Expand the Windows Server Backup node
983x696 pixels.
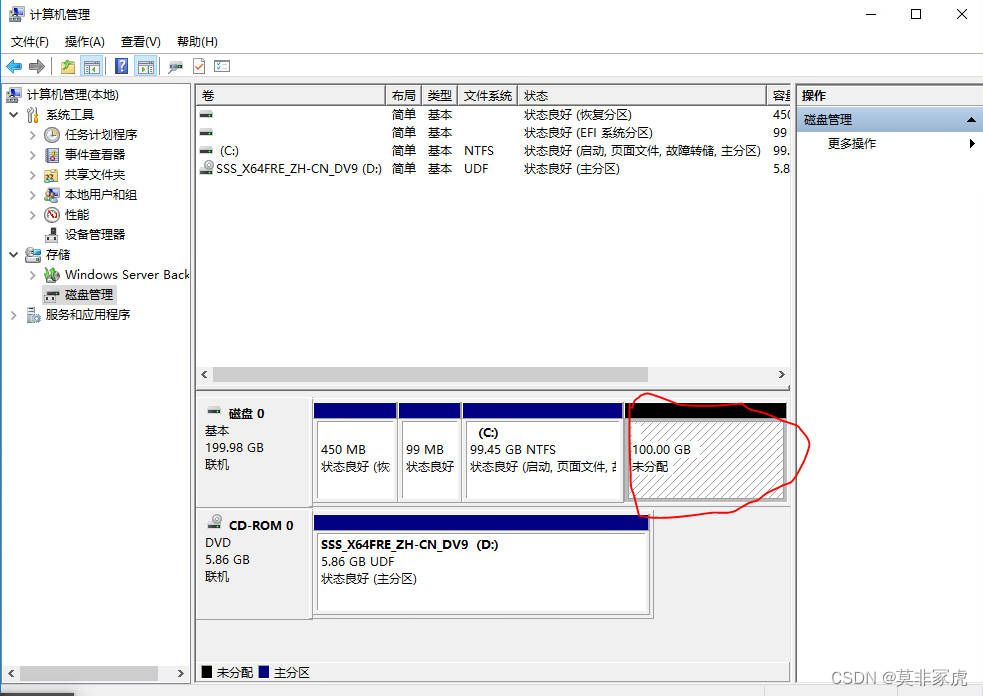(x=33, y=275)
